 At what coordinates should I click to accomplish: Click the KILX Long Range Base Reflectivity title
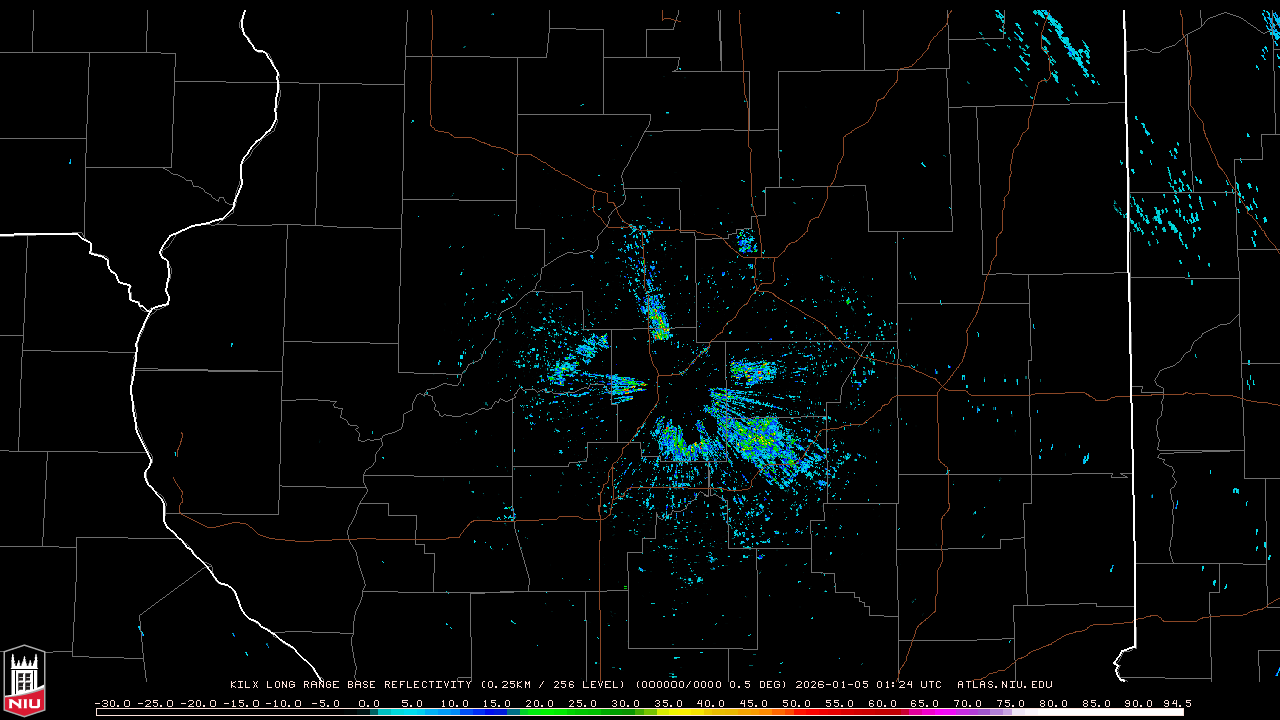pos(351,685)
